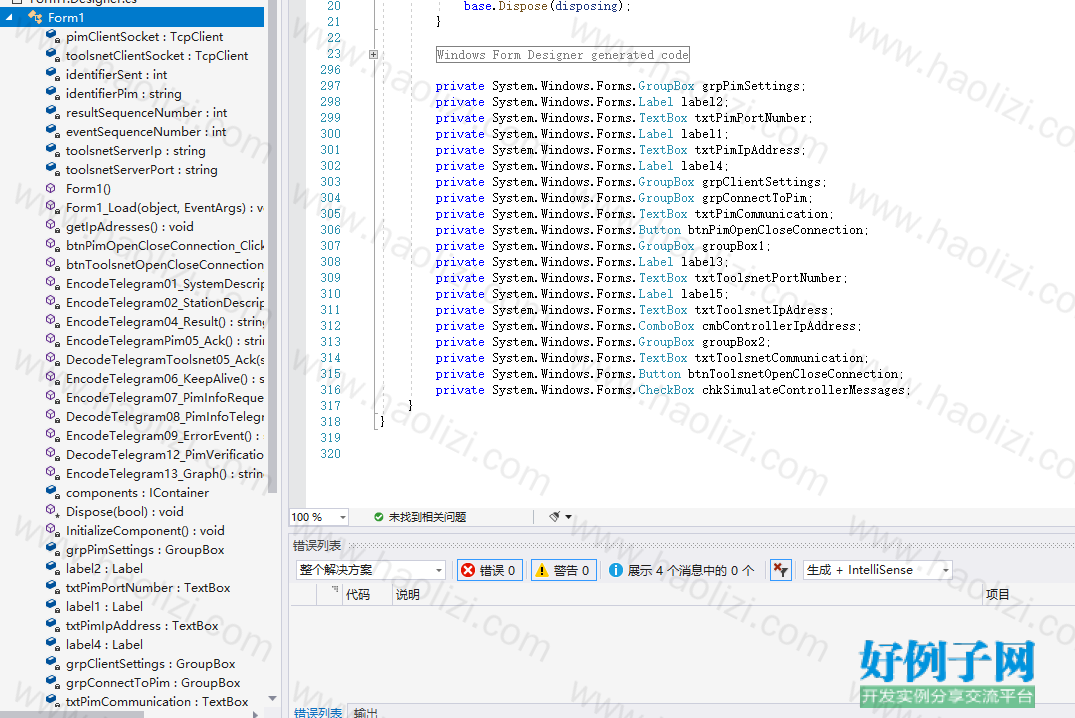Click the eventSequenceNumber field icon
The image size is (1075, 718).
coord(52,131)
